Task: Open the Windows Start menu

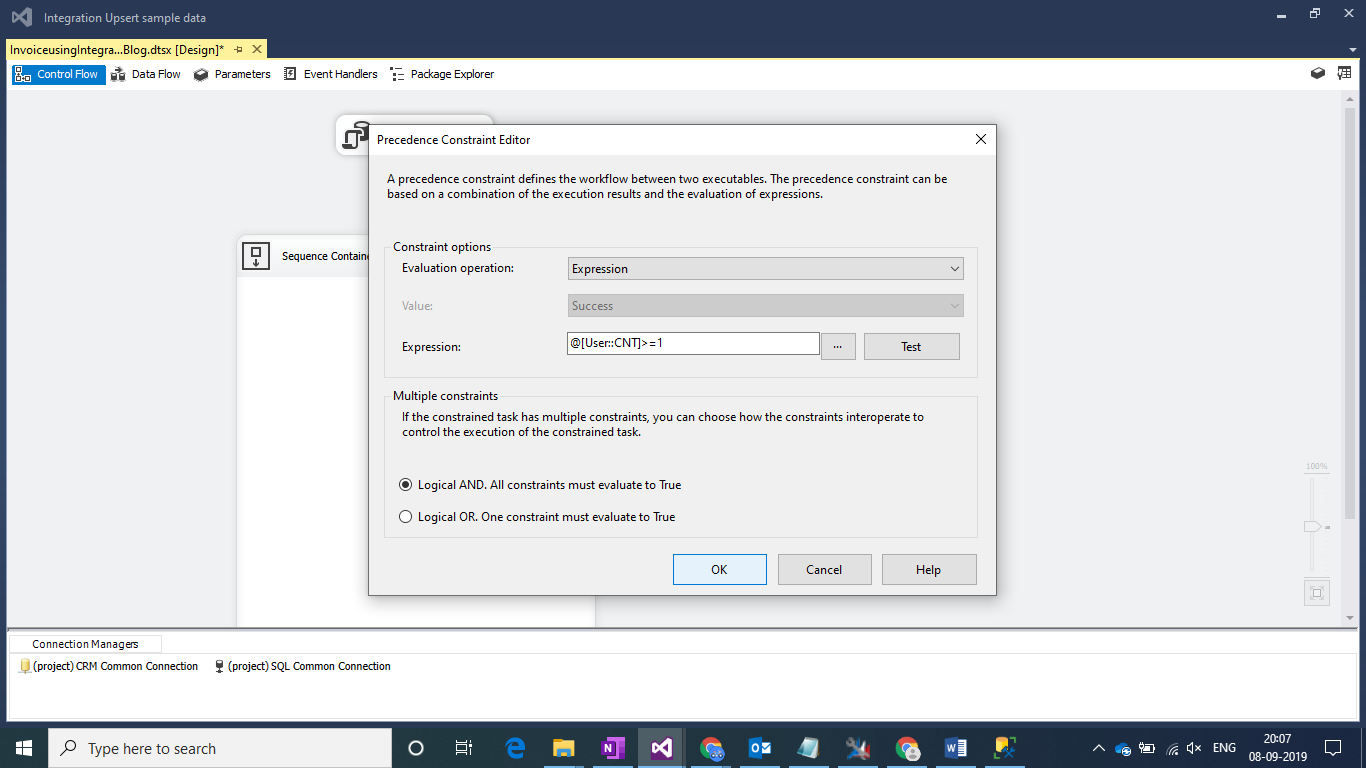Action: click(x=24, y=748)
